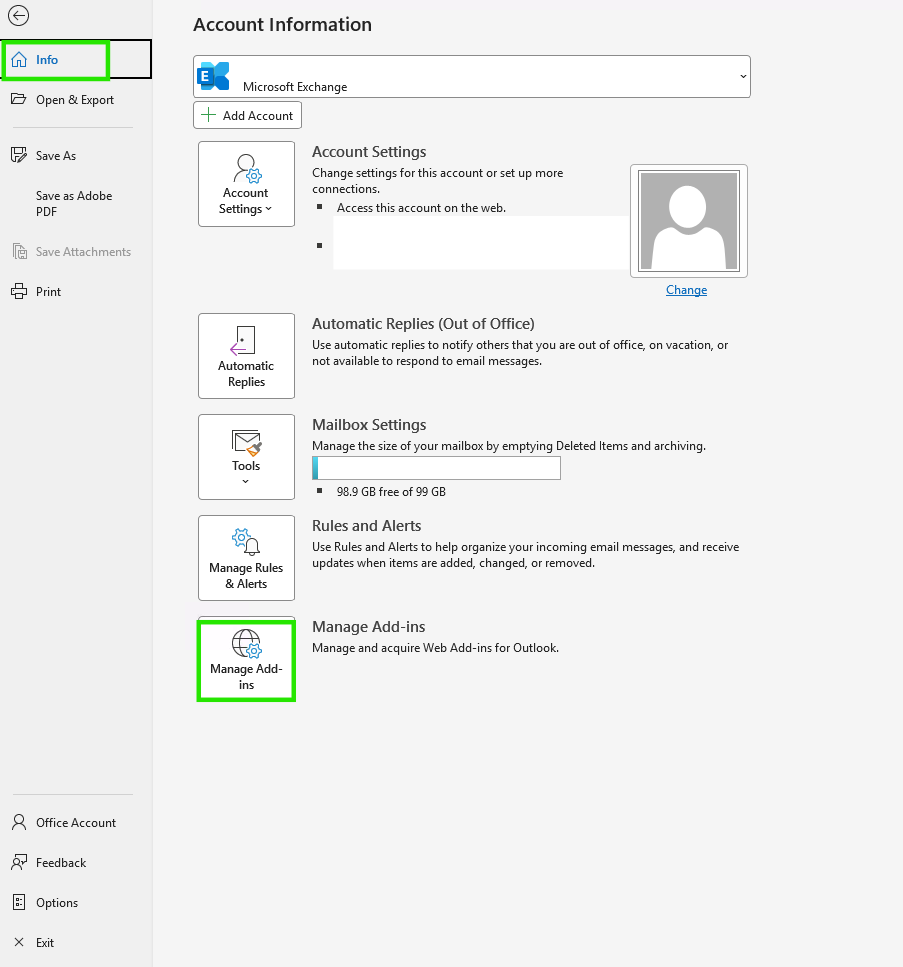Click '98.9 GB free of 99 GB'

391,492
